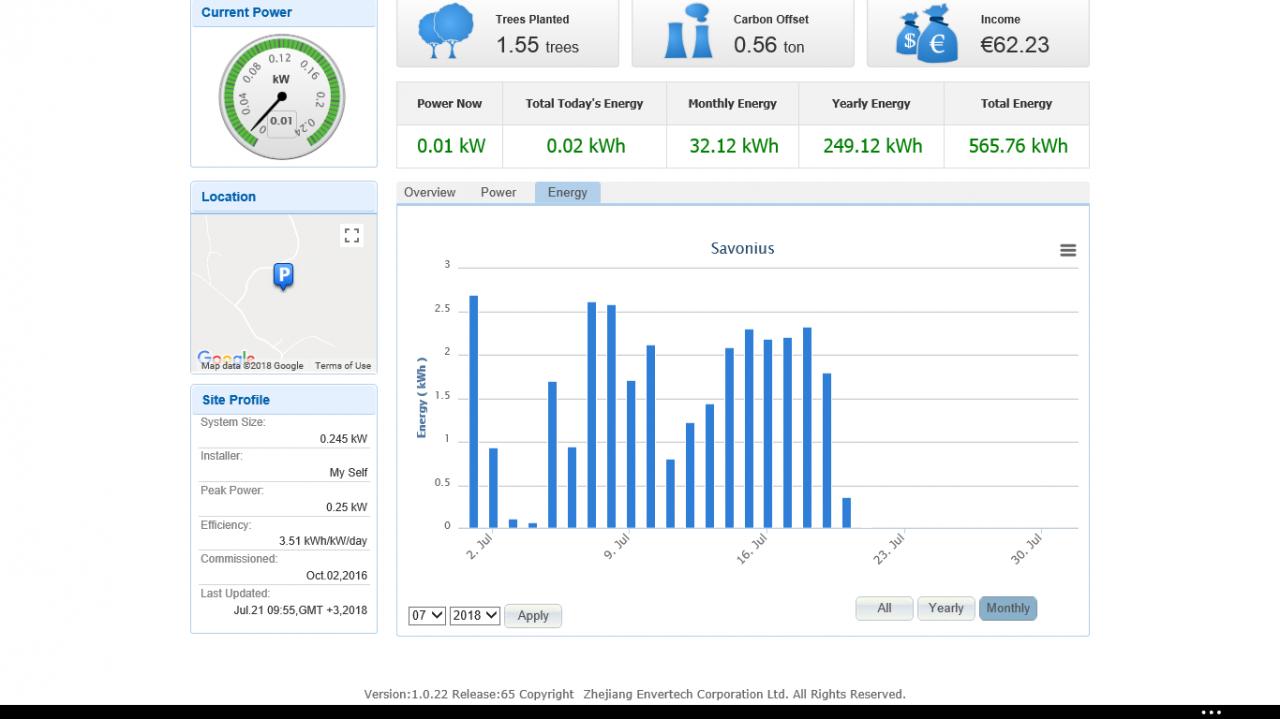This screenshot has width=1280, height=719.
Task: Click the Power Now value 0.01 kW
Action: click(x=451, y=146)
